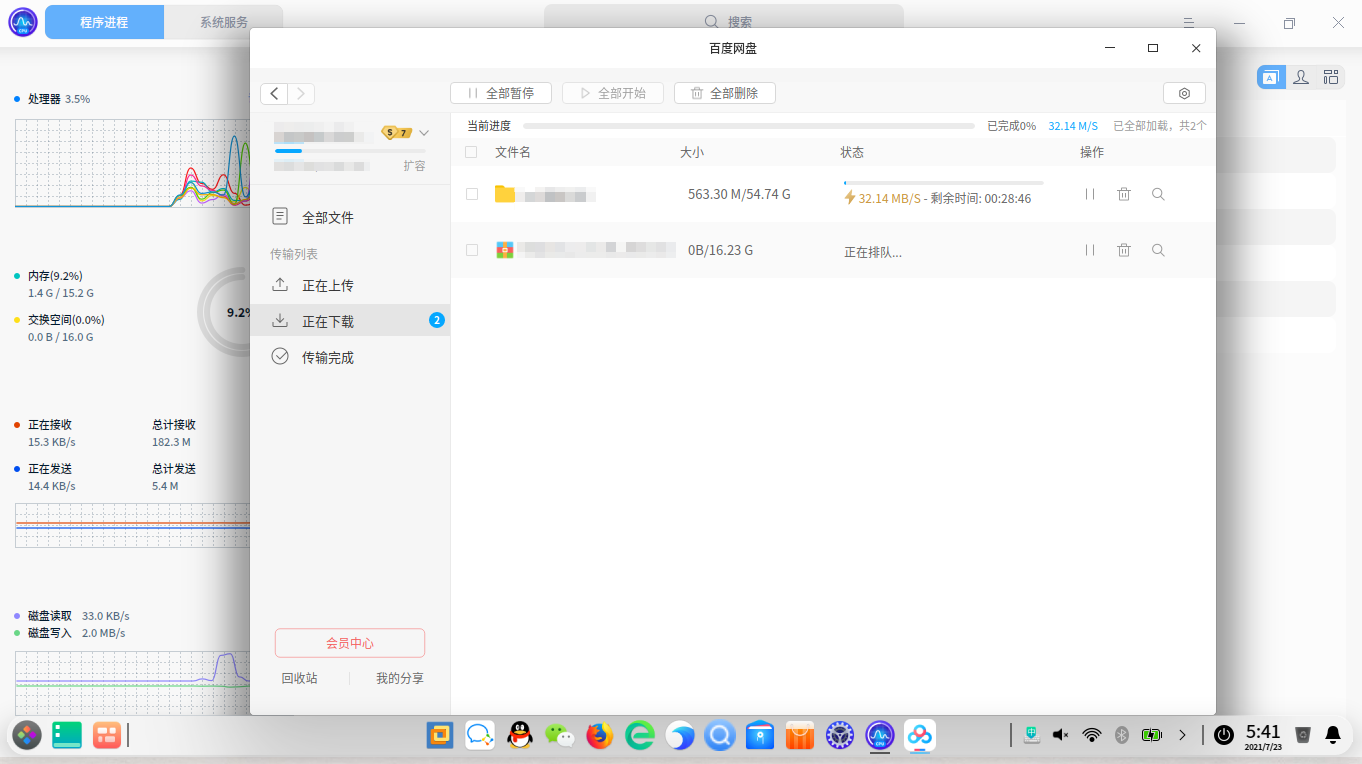Click the 全部暂停 button

tap(501, 93)
